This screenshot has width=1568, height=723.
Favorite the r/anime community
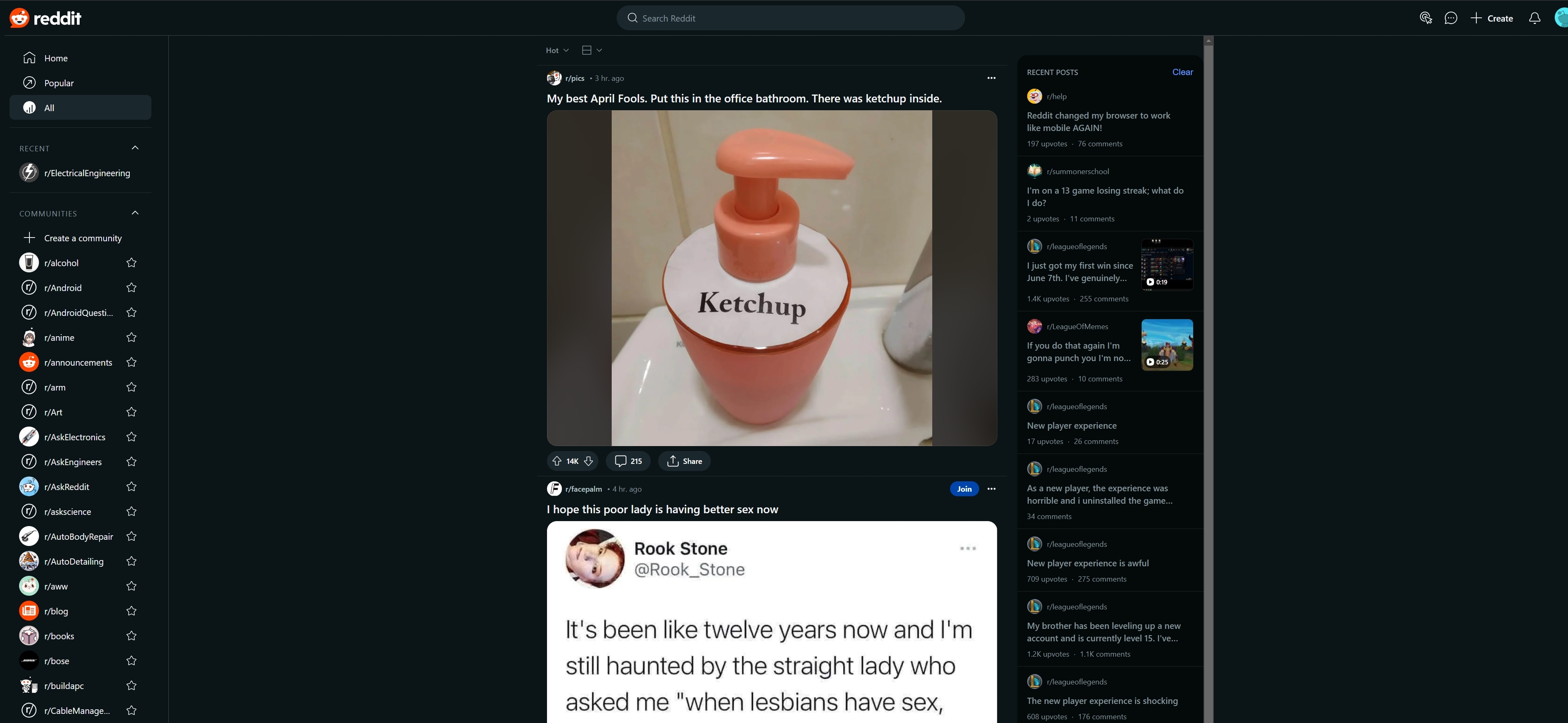point(131,337)
